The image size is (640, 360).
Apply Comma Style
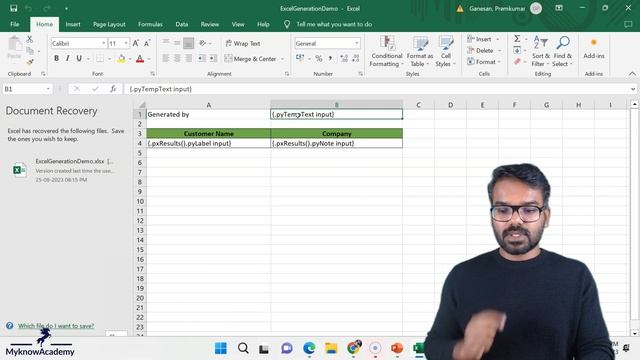pyautogui.click(x=330, y=58)
